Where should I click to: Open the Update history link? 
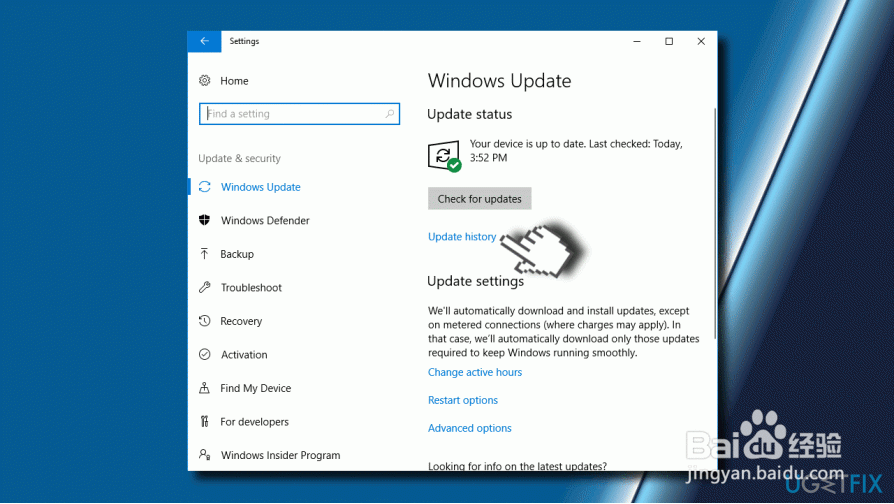tap(462, 237)
